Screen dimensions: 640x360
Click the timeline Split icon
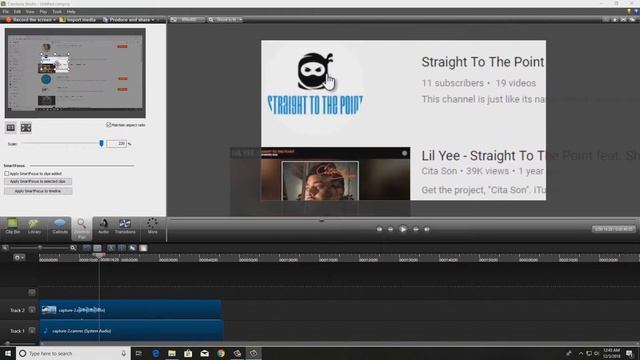coord(122,247)
